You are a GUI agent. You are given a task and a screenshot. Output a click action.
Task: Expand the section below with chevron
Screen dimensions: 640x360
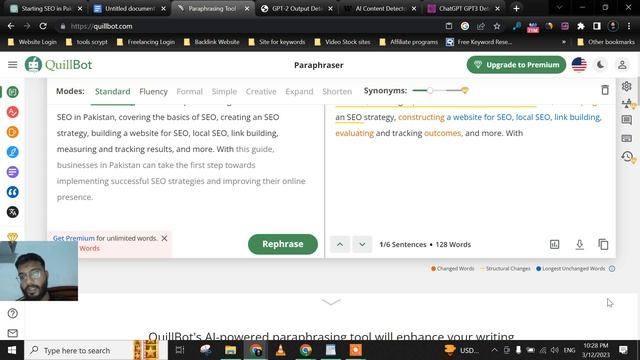coord(331,302)
